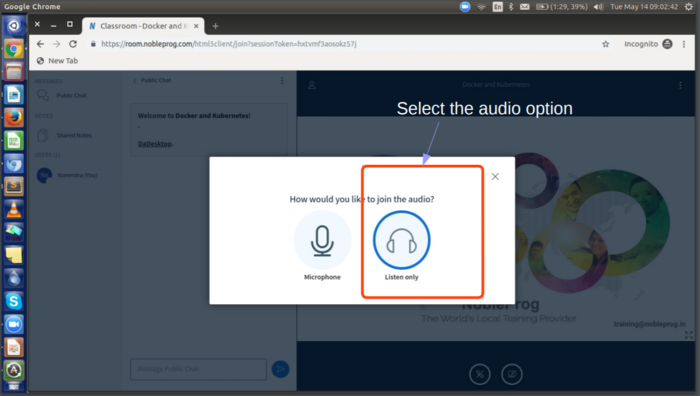Click the room.nobleprog.com address bar

point(229,44)
